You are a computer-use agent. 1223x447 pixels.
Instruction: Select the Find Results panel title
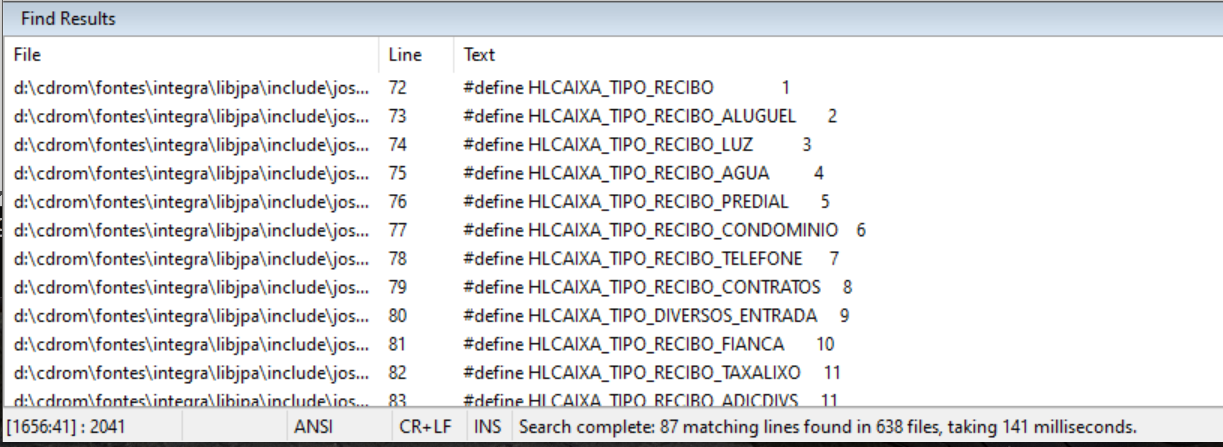(x=68, y=19)
